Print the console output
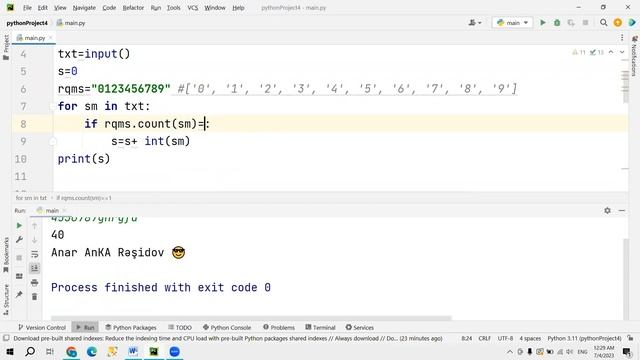Screen dimensions: 640x360 coord(35,282)
